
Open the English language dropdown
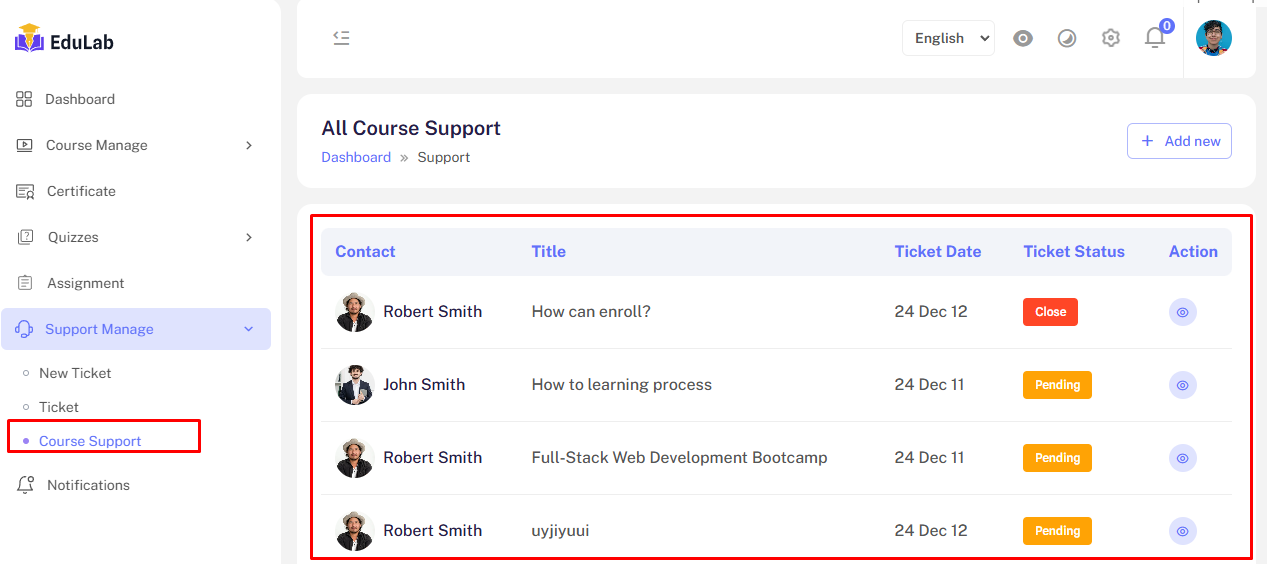tap(948, 38)
